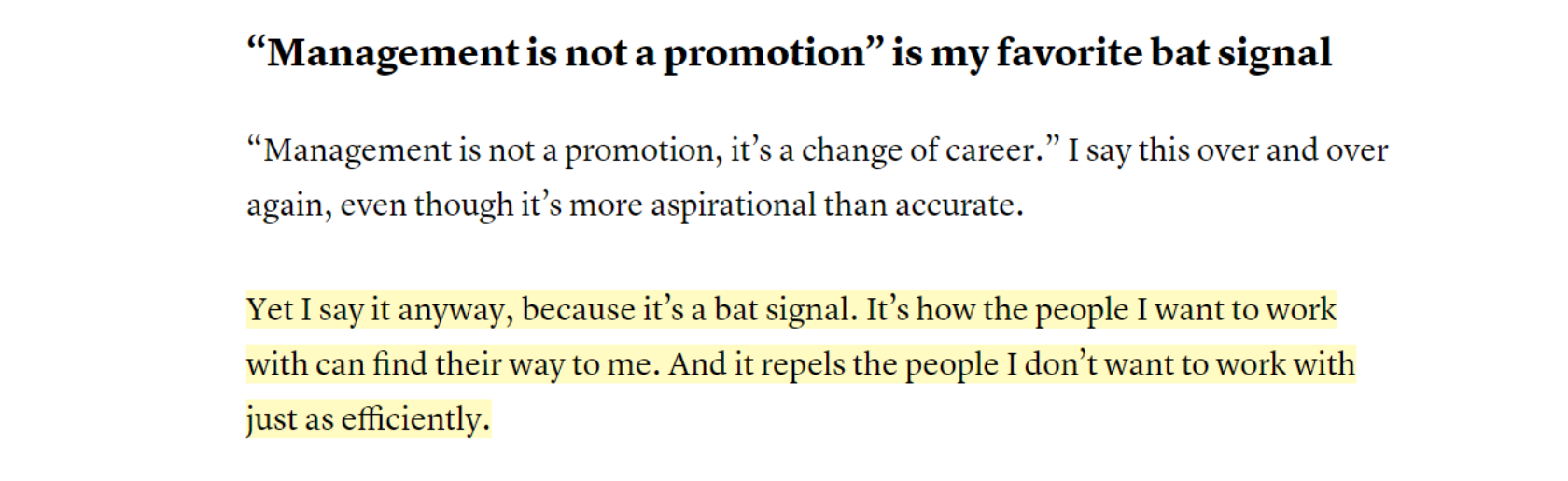1568x481 pixels.
Task: Click the highlighted word "anyway"
Action: (455, 311)
